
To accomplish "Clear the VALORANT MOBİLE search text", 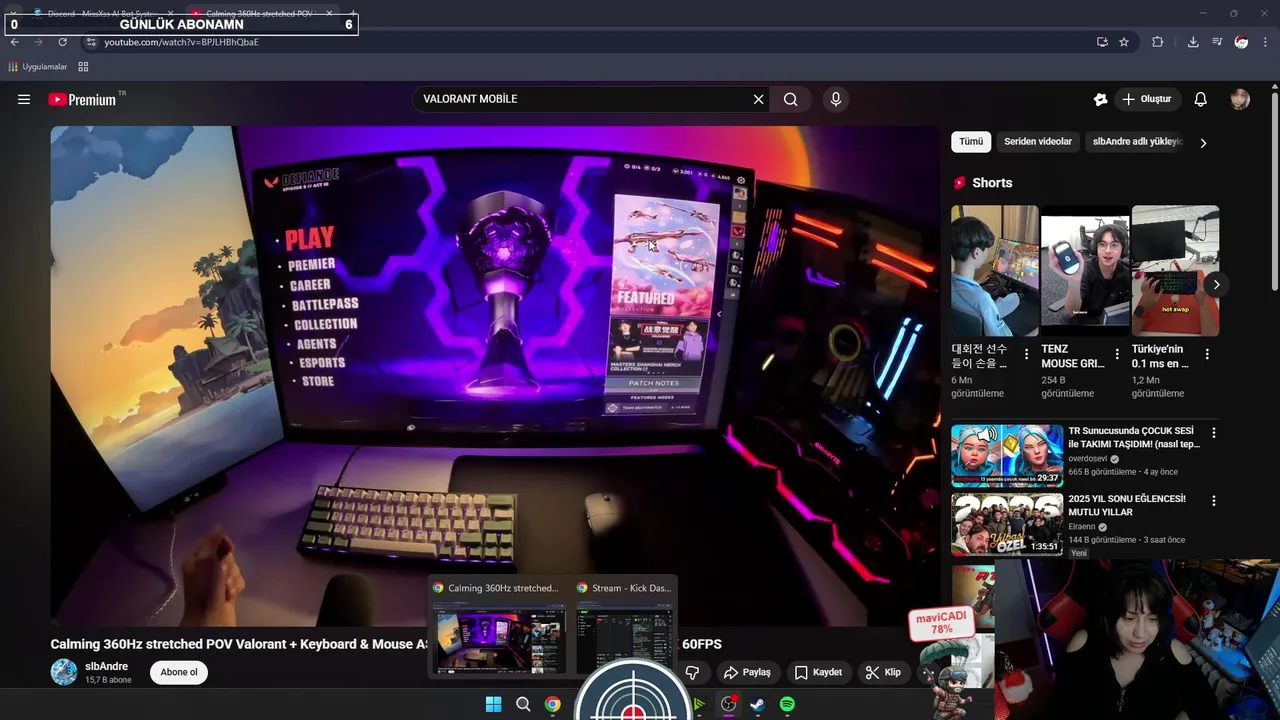I will pos(758,99).
